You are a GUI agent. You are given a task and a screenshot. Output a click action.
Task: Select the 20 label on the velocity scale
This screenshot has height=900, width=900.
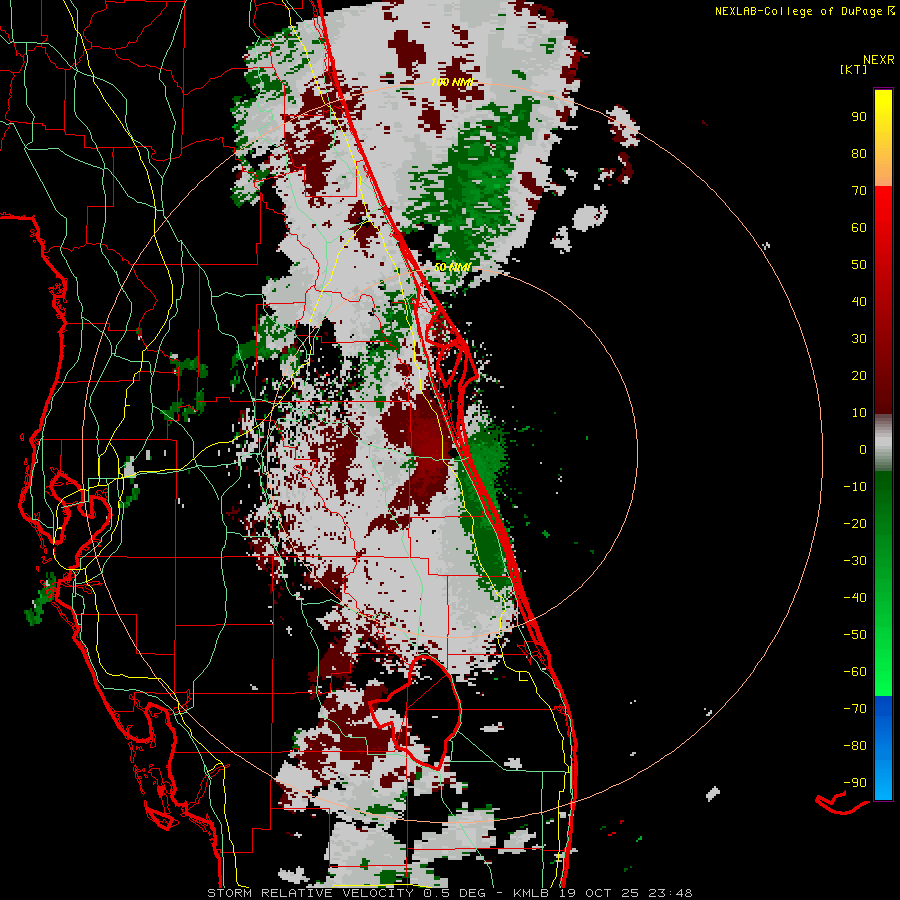coord(859,375)
